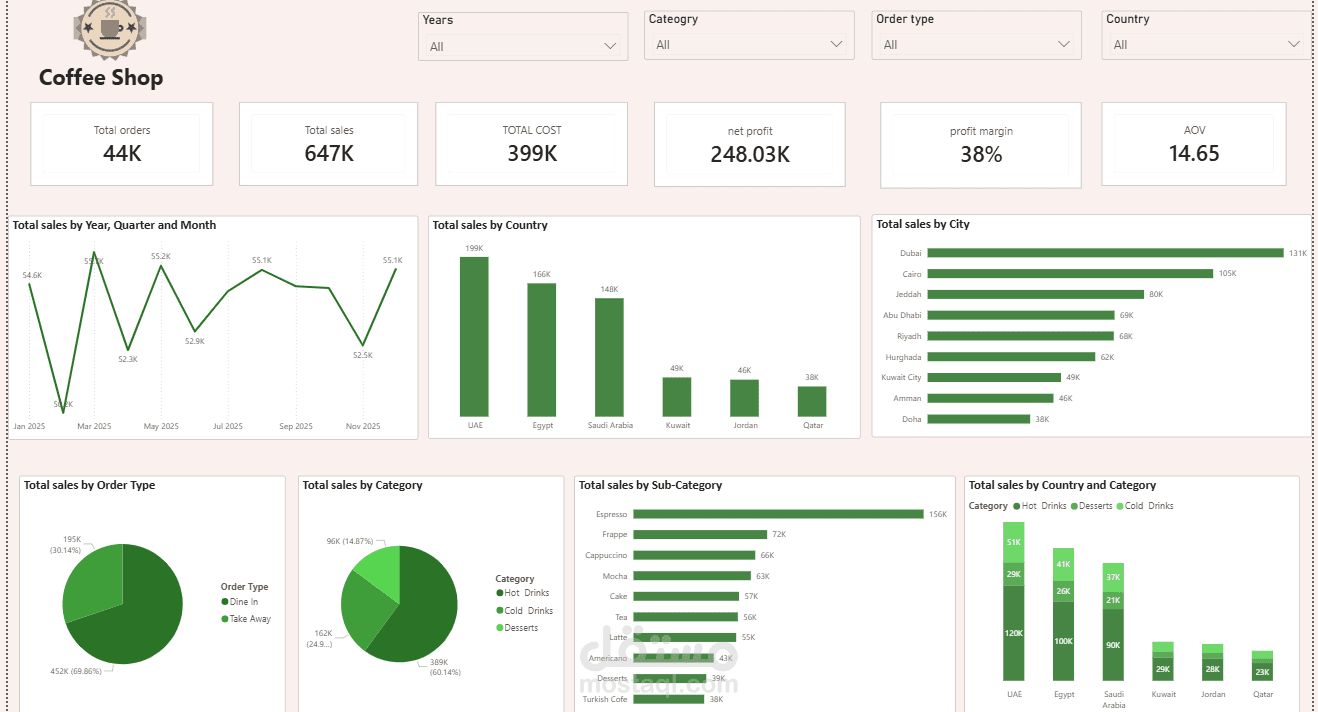Select the TOTAL COST 399K card
The height and width of the screenshot is (712, 1318).
point(532,144)
